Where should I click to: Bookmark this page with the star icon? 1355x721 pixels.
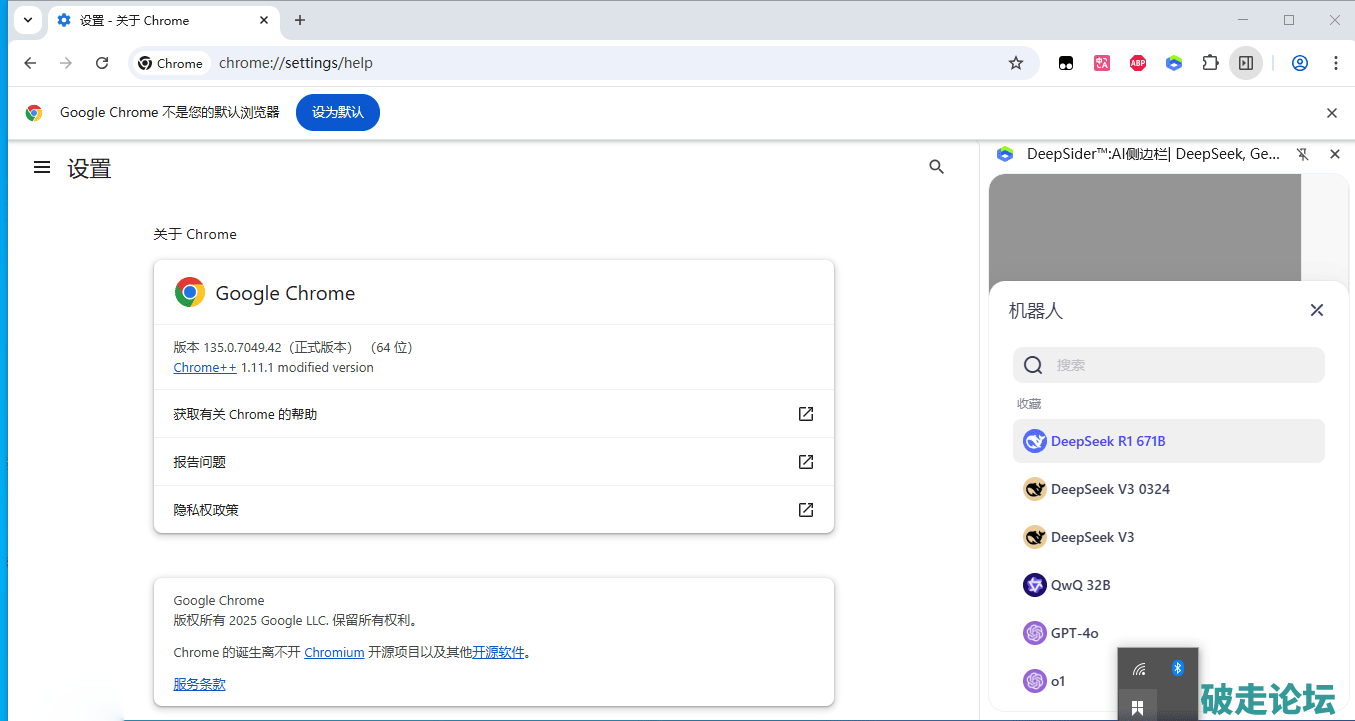tap(1016, 63)
